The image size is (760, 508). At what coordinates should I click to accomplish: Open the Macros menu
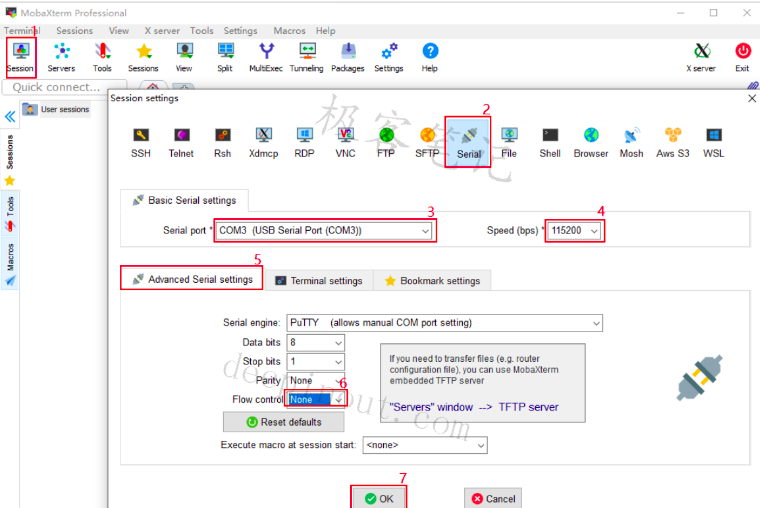(x=289, y=31)
